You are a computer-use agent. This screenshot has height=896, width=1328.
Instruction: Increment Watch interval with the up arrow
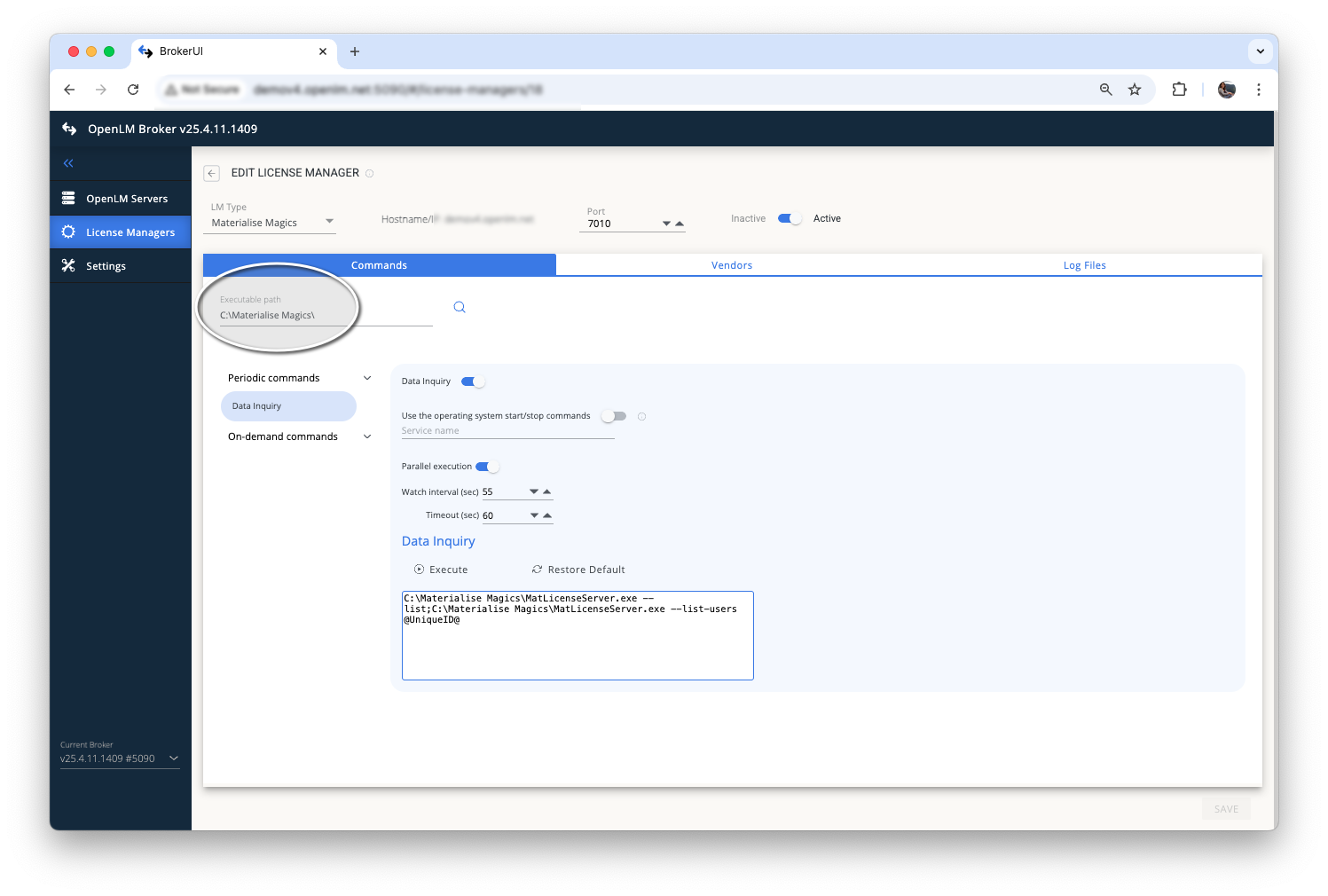click(546, 491)
